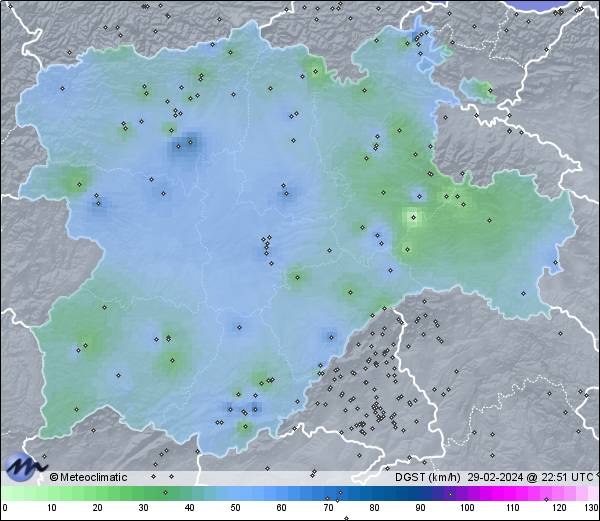Click the scale label 40
Viewport: 600px width, 521px height.
pos(189,508)
